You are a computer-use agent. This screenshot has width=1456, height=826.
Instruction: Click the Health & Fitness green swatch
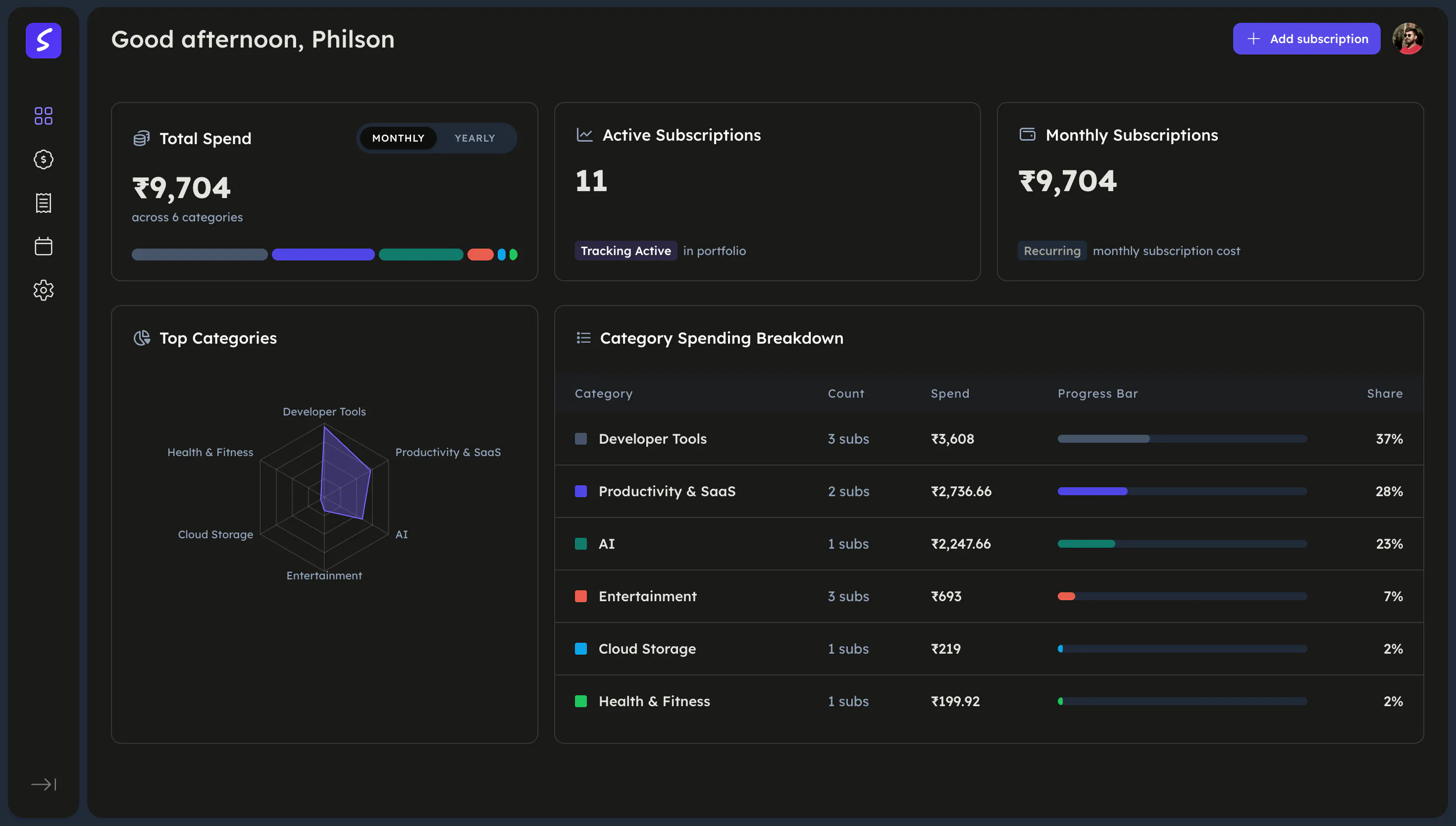pyautogui.click(x=581, y=701)
